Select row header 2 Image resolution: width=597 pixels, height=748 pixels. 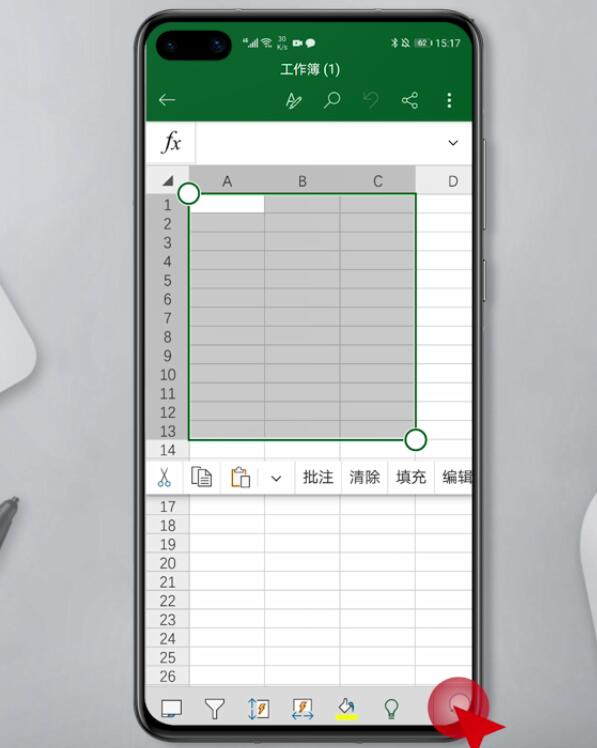[168, 224]
